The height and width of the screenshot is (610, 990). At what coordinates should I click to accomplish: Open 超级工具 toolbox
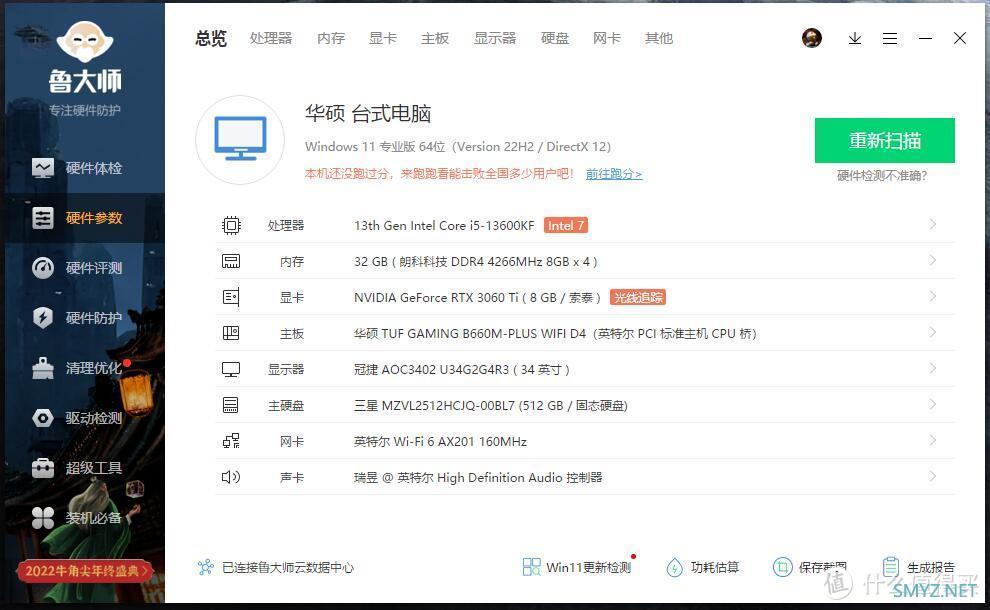click(77, 468)
